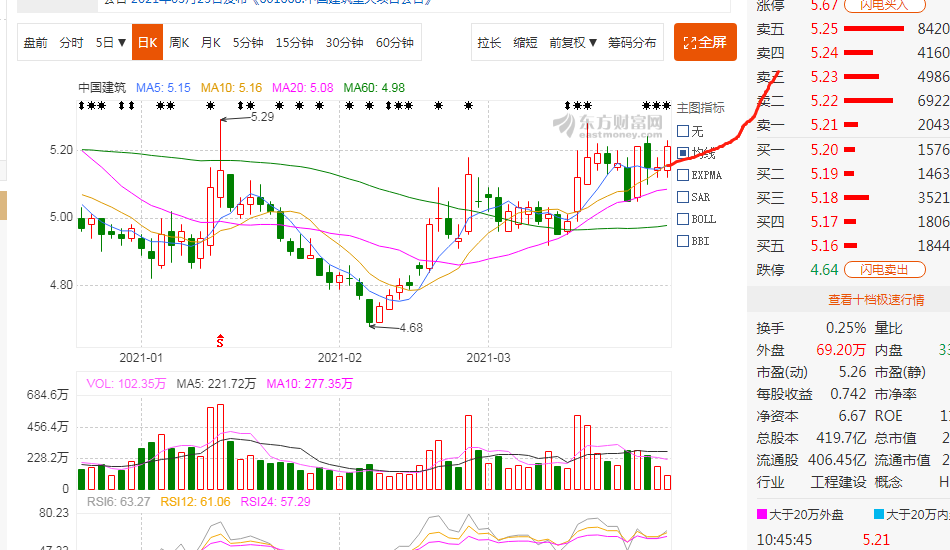Click the 换手 0.25% value
The image size is (950, 550).
pos(846,328)
